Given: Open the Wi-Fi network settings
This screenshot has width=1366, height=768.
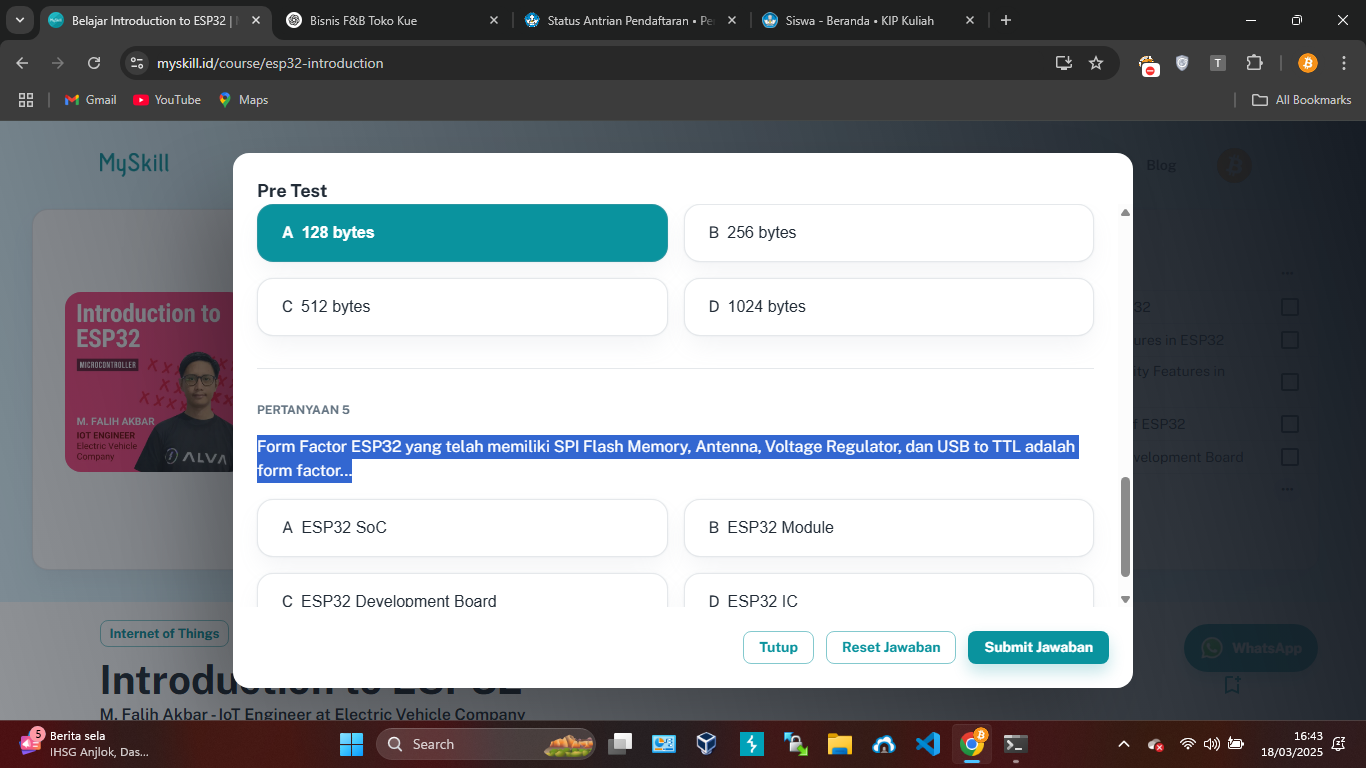Looking at the screenshot, I should point(1188,744).
